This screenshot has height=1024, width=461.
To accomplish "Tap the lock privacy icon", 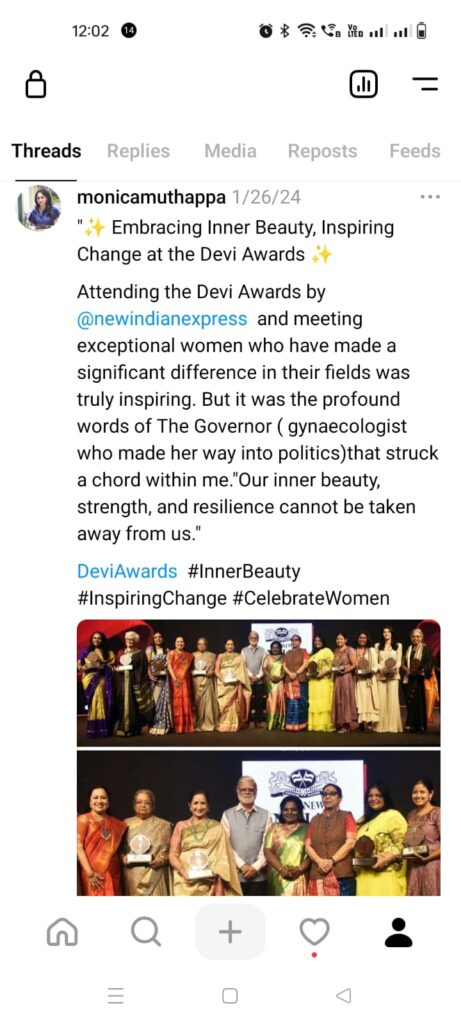I will 36,84.
